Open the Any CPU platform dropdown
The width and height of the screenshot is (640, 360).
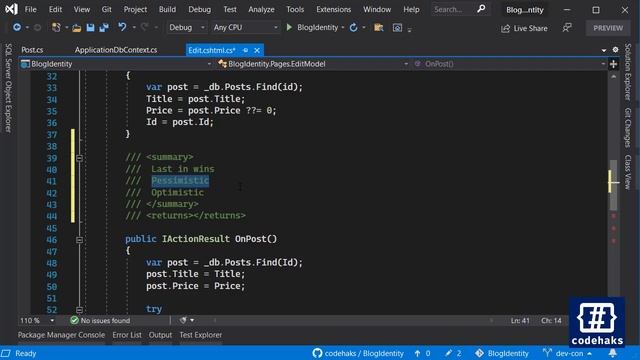(245, 27)
